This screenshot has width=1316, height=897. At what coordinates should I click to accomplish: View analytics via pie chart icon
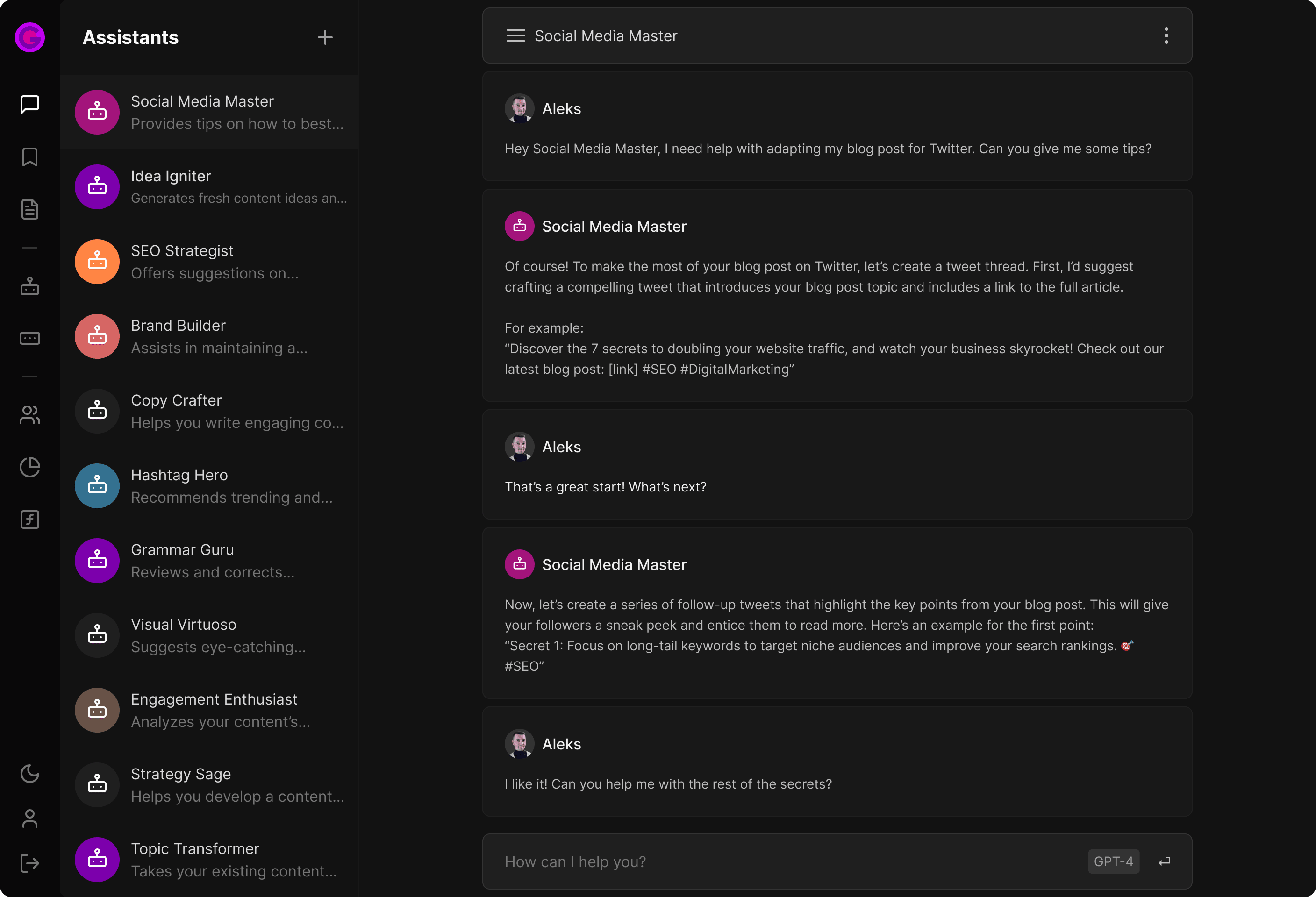(x=29, y=466)
